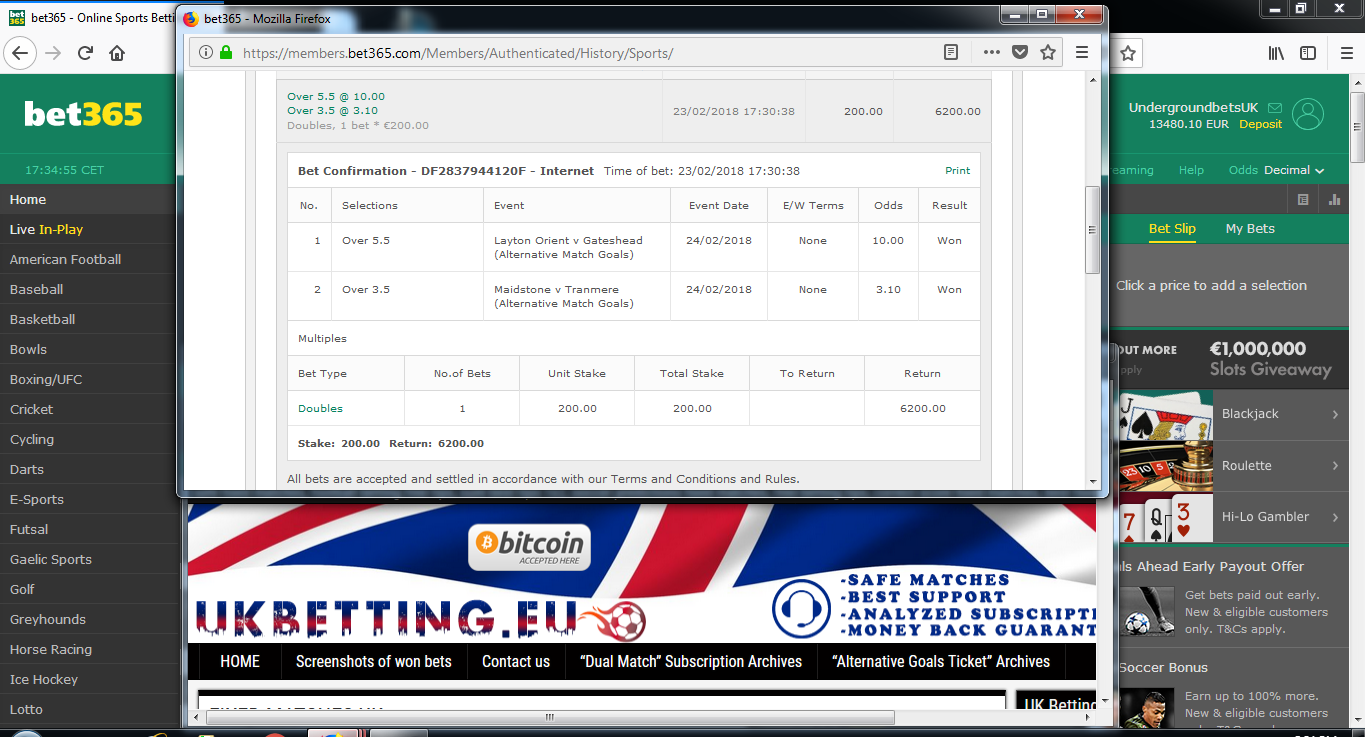Open Firefox library in main window
The height and width of the screenshot is (737, 1365).
pos(1276,53)
